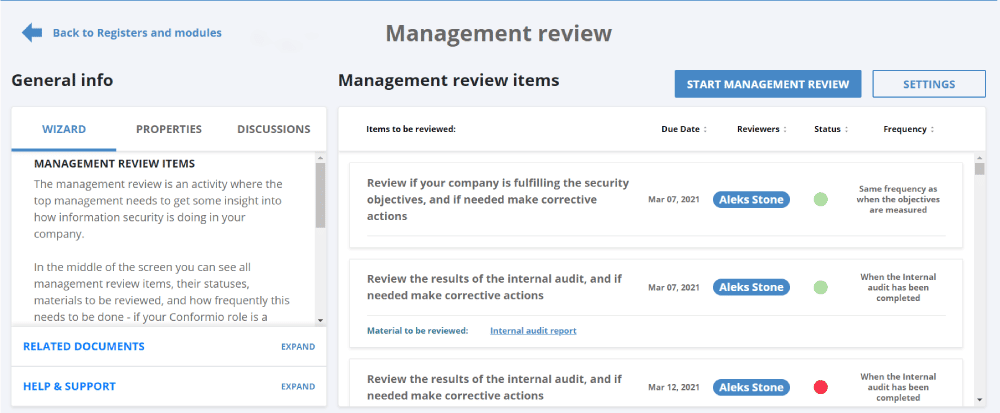Open Help & Support heading
The width and height of the screenshot is (1000, 413).
pyautogui.click(x=70, y=386)
